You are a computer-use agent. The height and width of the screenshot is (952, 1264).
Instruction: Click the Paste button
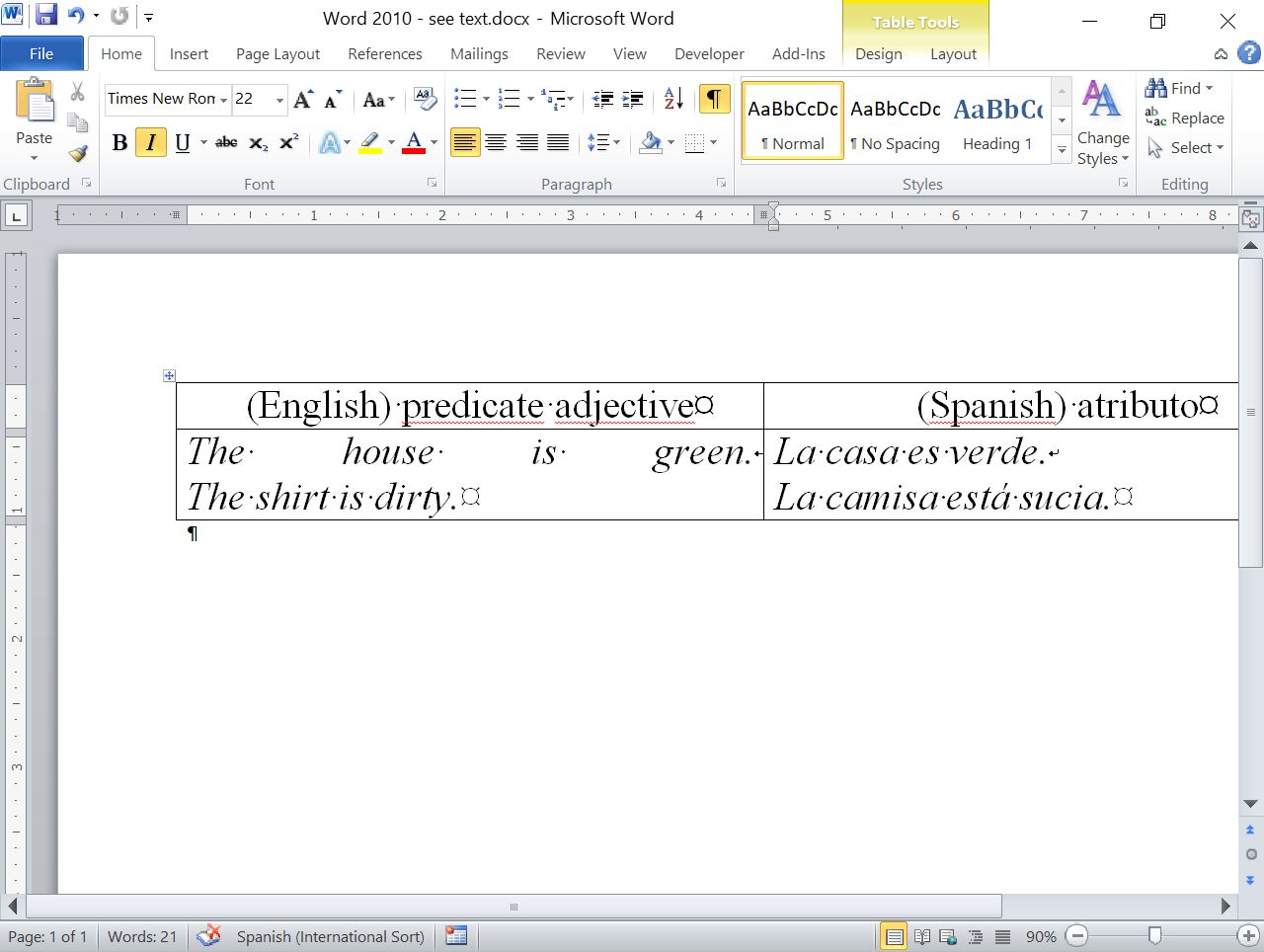(34, 119)
